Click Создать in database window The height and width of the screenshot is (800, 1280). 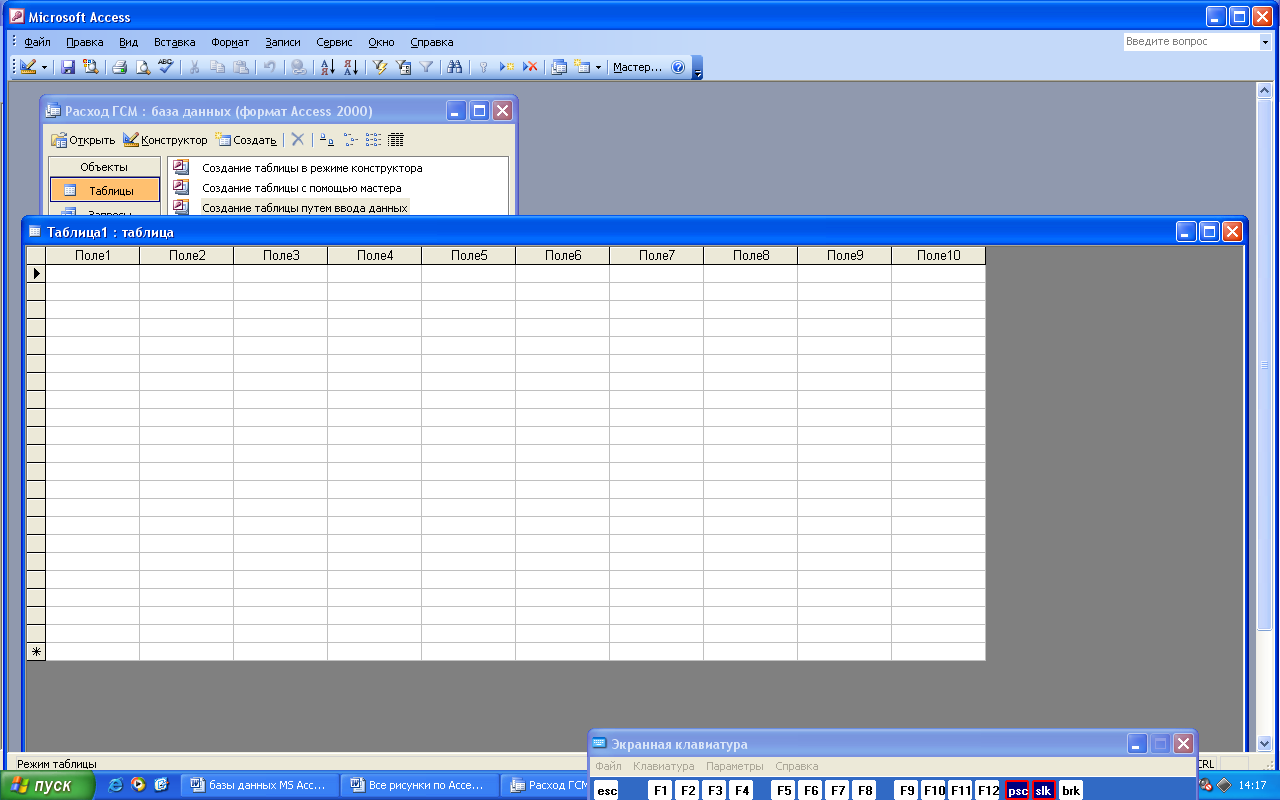[246, 140]
